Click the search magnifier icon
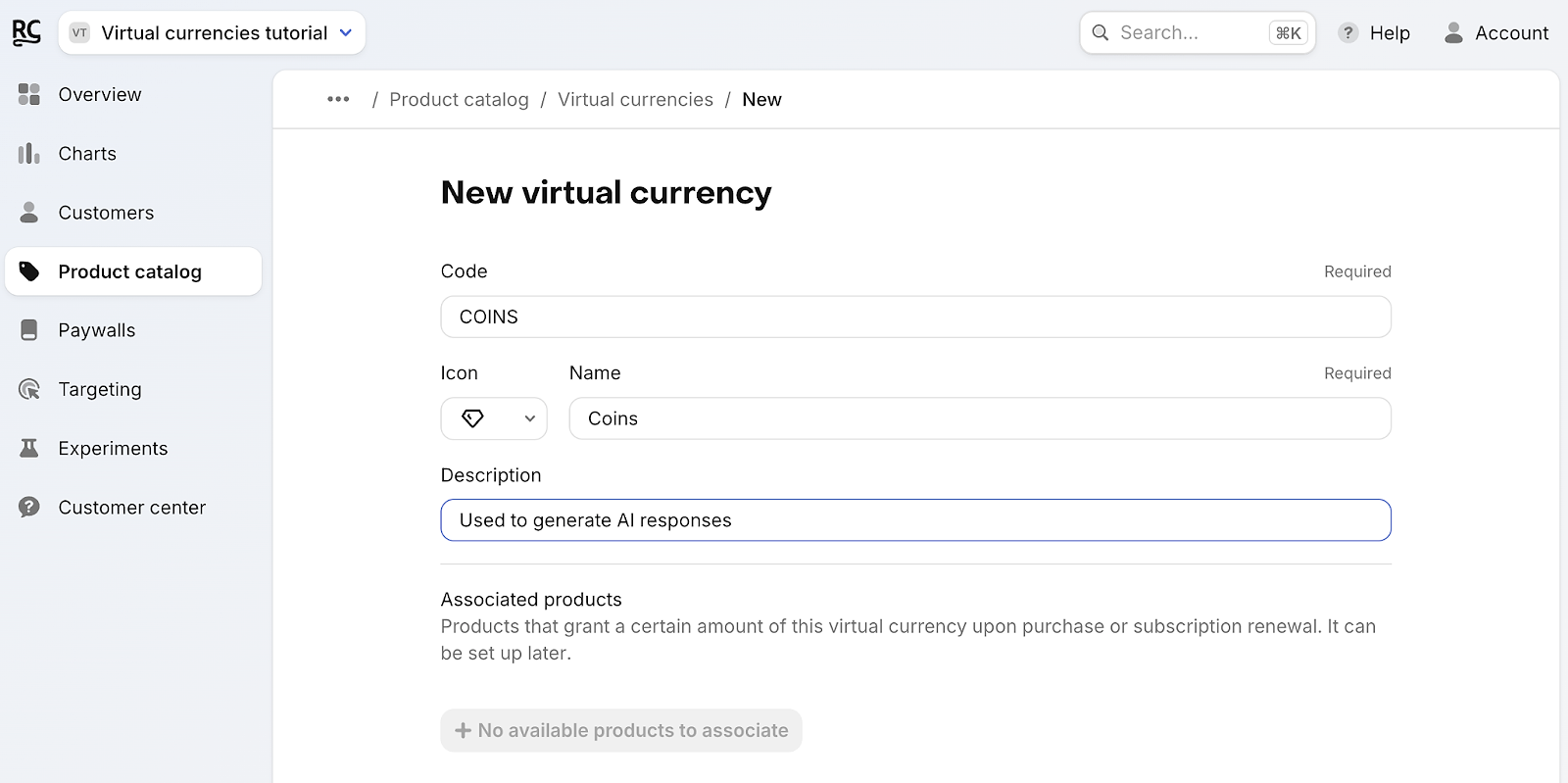This screenshot has height=783, width=1568. pos(1101,32)
